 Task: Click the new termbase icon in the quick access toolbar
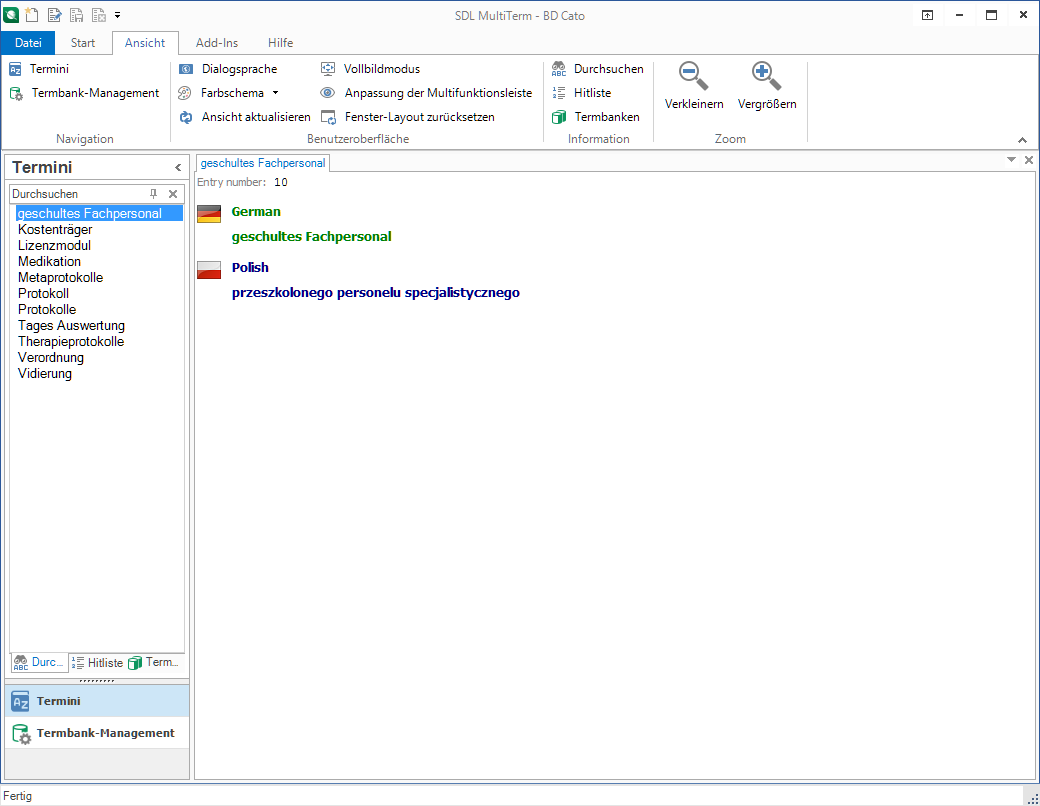coord(32,15)
